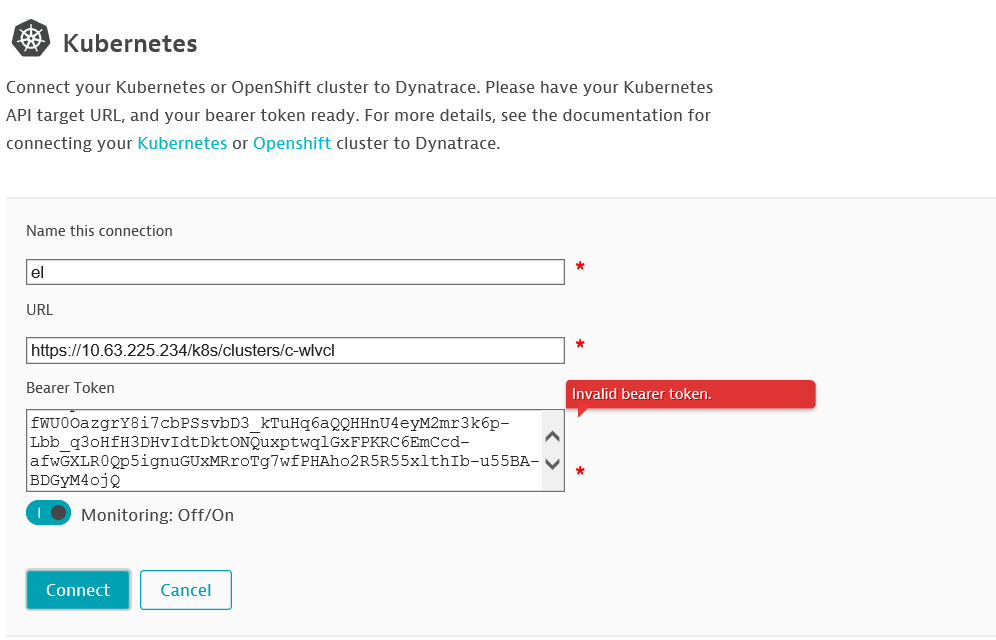Open the Kubernetes documentation link
Viewport: 996px width, 640px height.
pos(182,143)
